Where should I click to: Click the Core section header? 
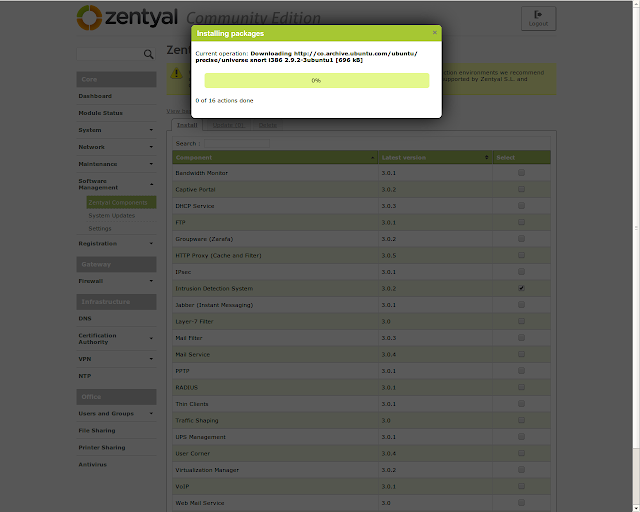click(116, 80)
